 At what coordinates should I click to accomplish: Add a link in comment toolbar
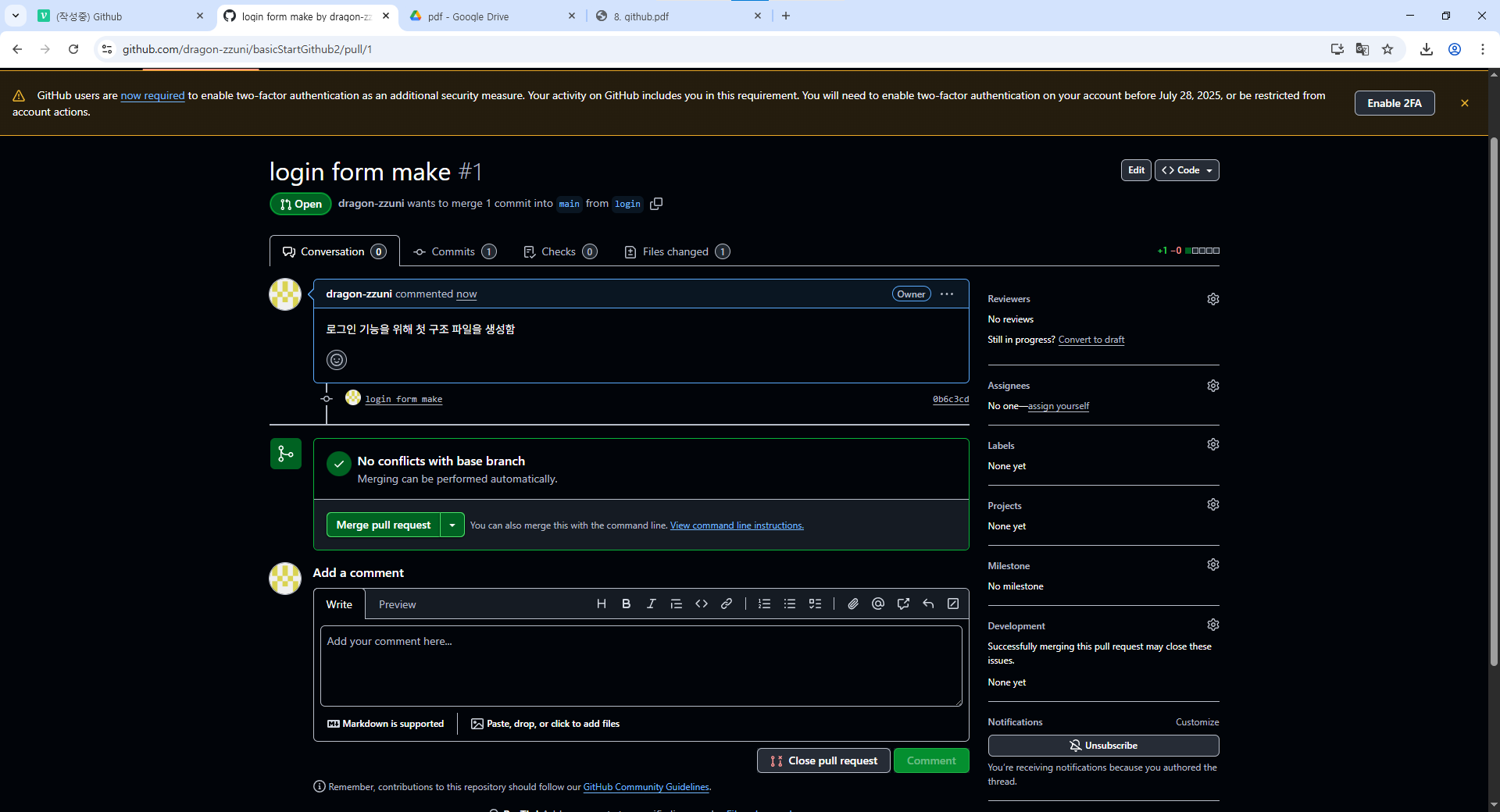coord(727,604)
